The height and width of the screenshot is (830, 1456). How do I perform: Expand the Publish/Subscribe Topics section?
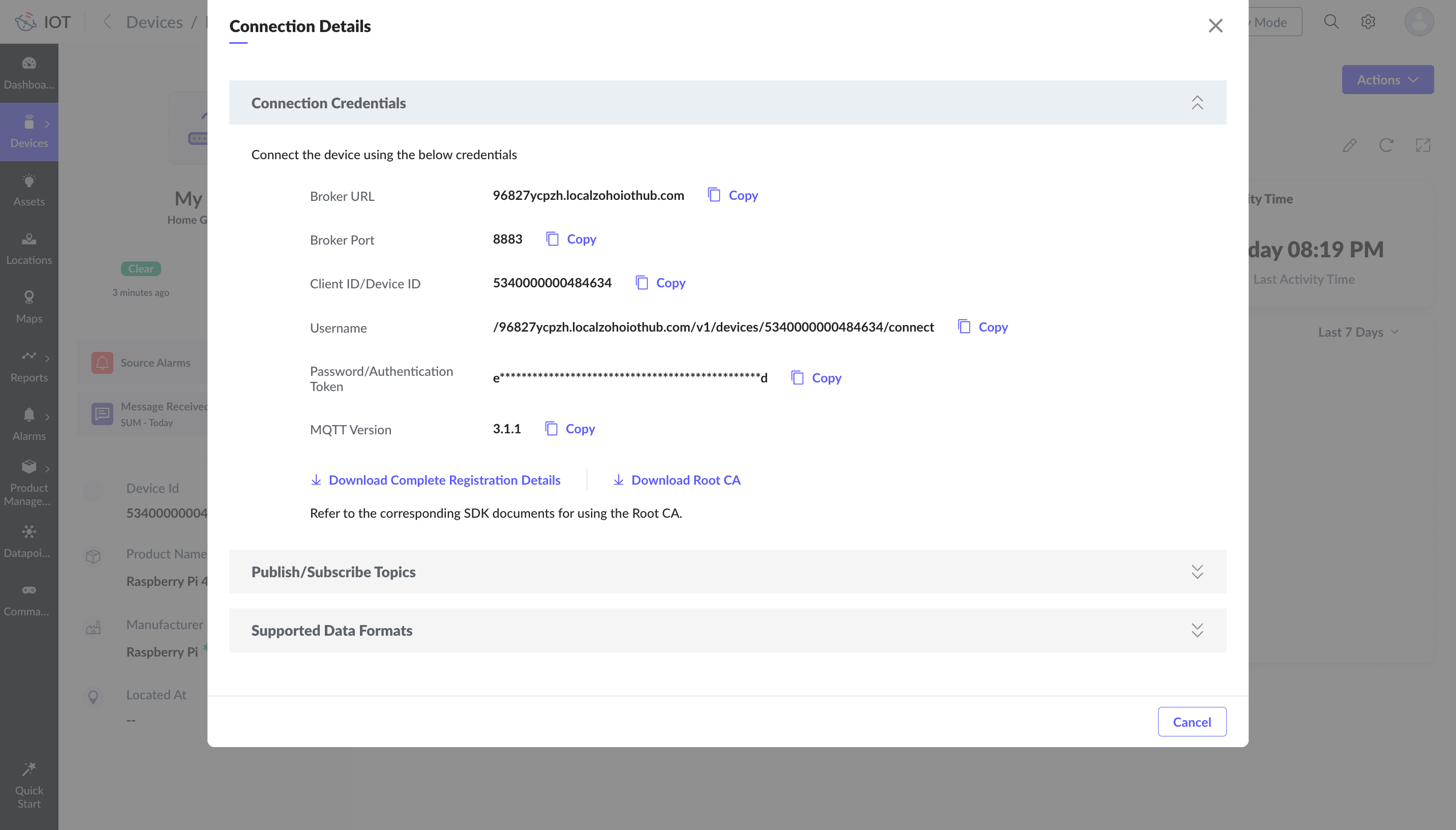[1197, 572]
